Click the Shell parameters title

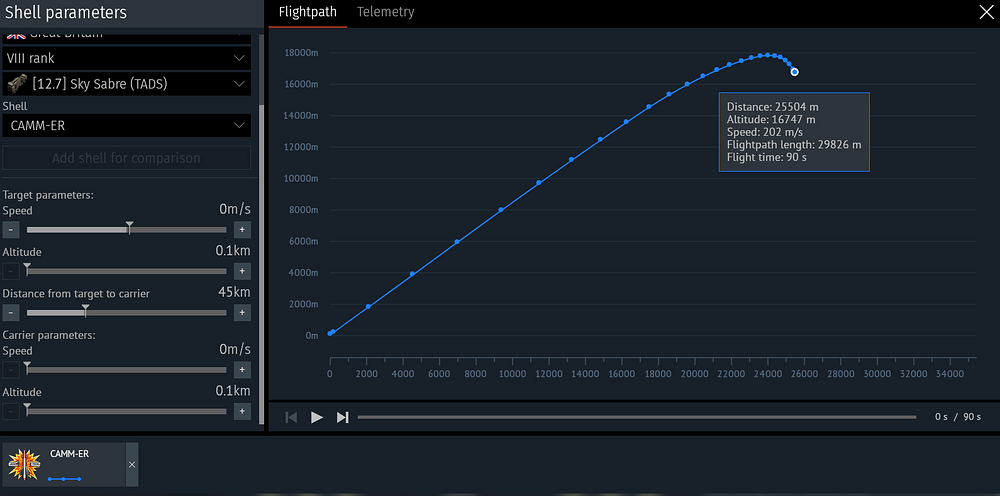coord(66,12)
